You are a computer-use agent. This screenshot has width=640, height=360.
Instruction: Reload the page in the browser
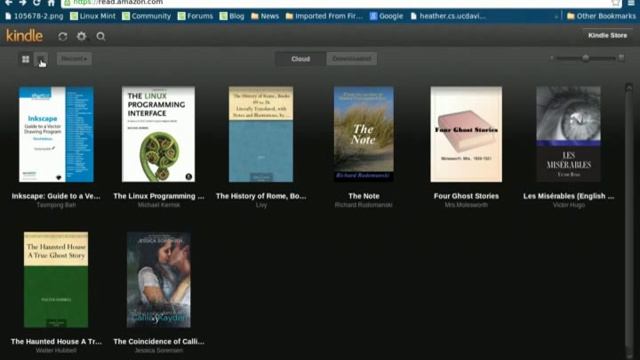click(37, 2)
